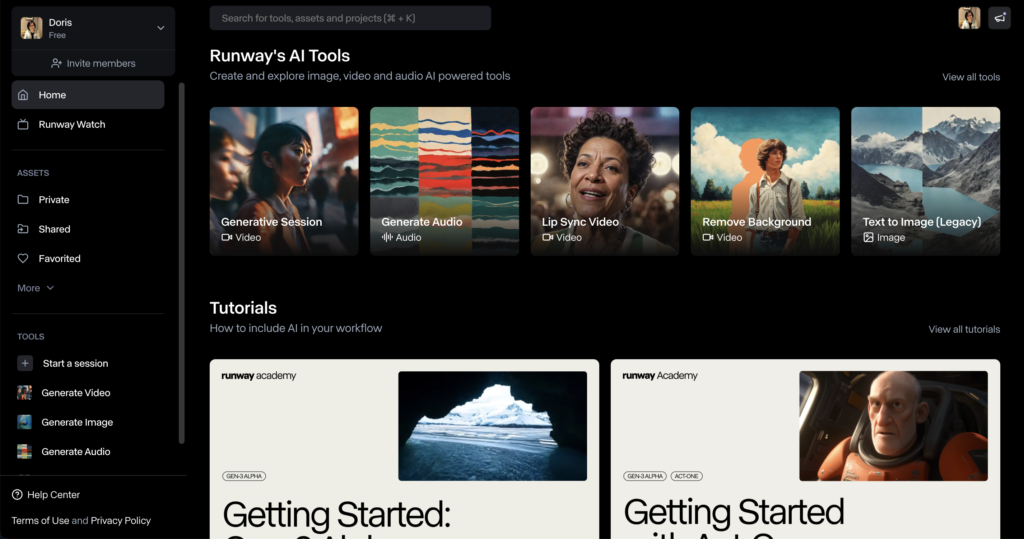The width and height of the screenshot is (1024, 539).
Task: Open the profile avatar in top right
Action: point(969,18)
